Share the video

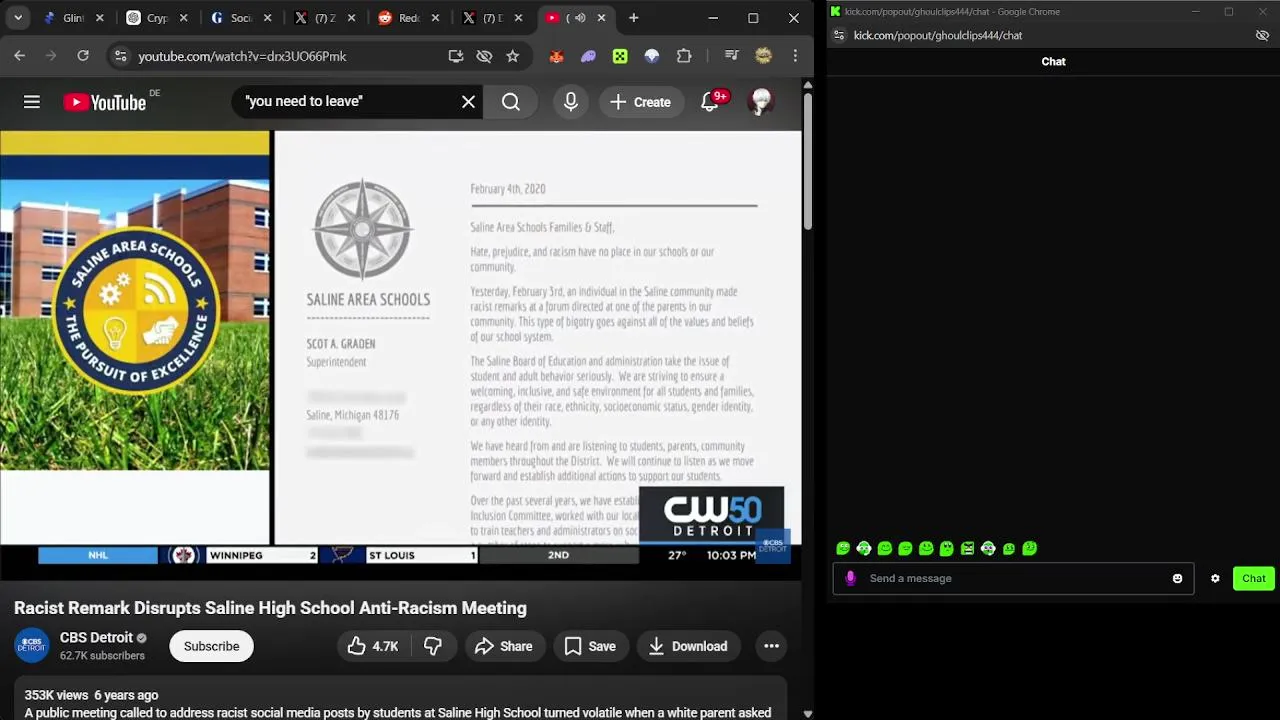click(x=504, y=646)
